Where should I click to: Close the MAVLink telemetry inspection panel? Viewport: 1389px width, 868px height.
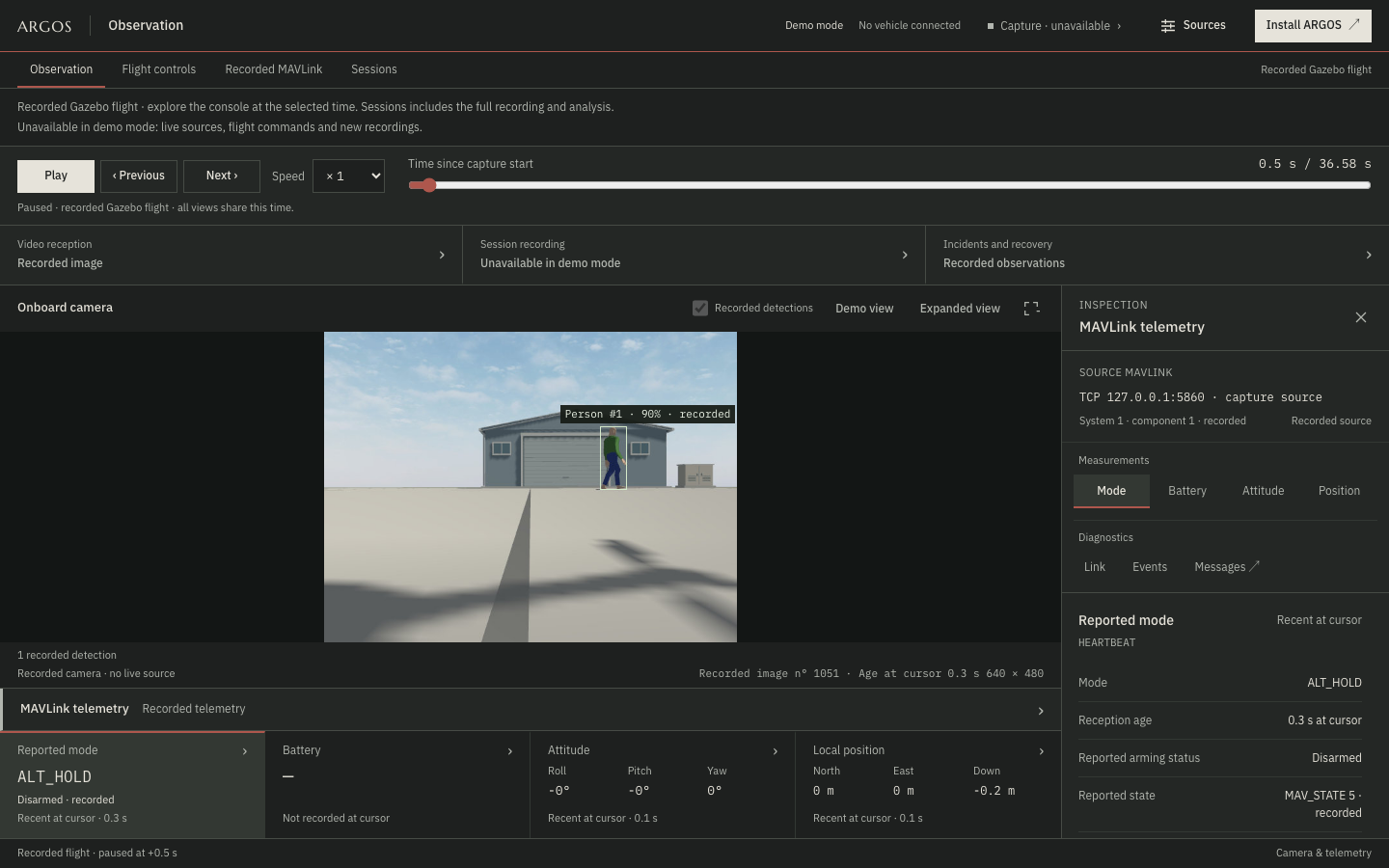pos(1361,317)
